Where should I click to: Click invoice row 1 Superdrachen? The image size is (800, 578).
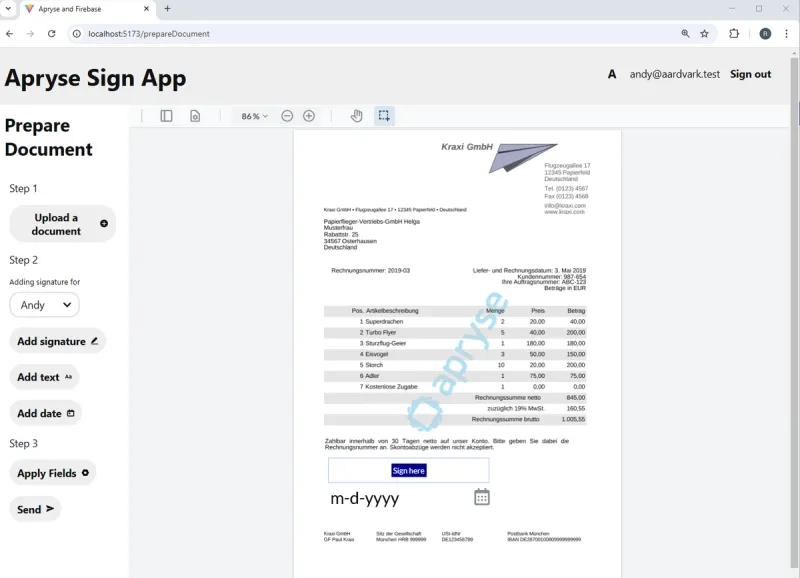click(455, 322)
